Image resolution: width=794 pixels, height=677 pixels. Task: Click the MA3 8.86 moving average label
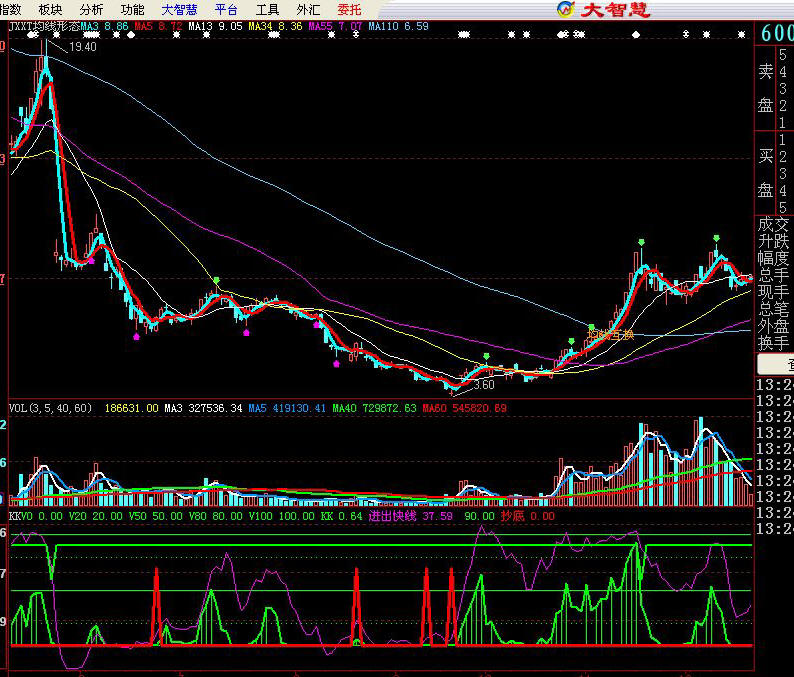click(x=104, y=26)
